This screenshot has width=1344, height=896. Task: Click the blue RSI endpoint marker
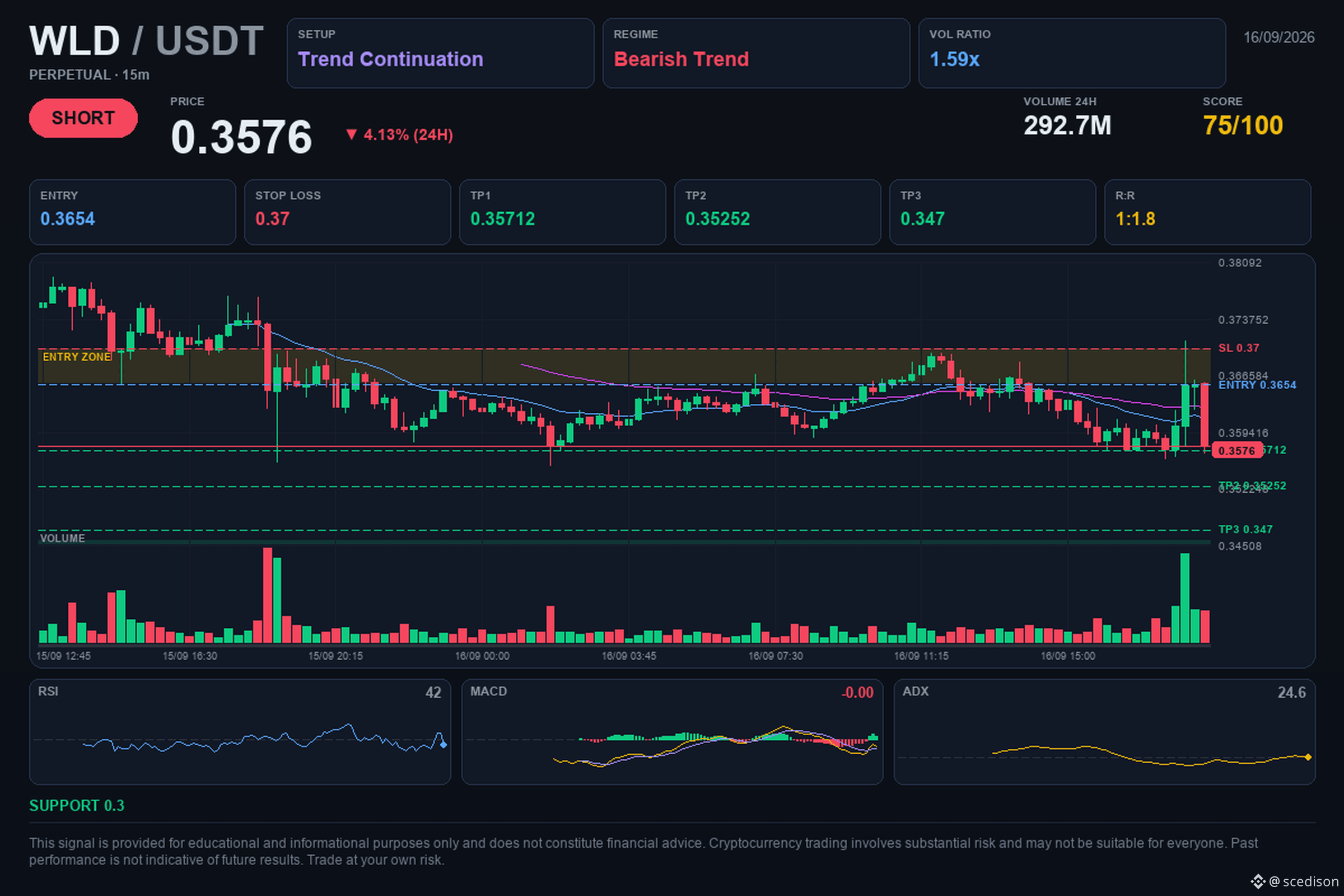[x=444, y=745]
